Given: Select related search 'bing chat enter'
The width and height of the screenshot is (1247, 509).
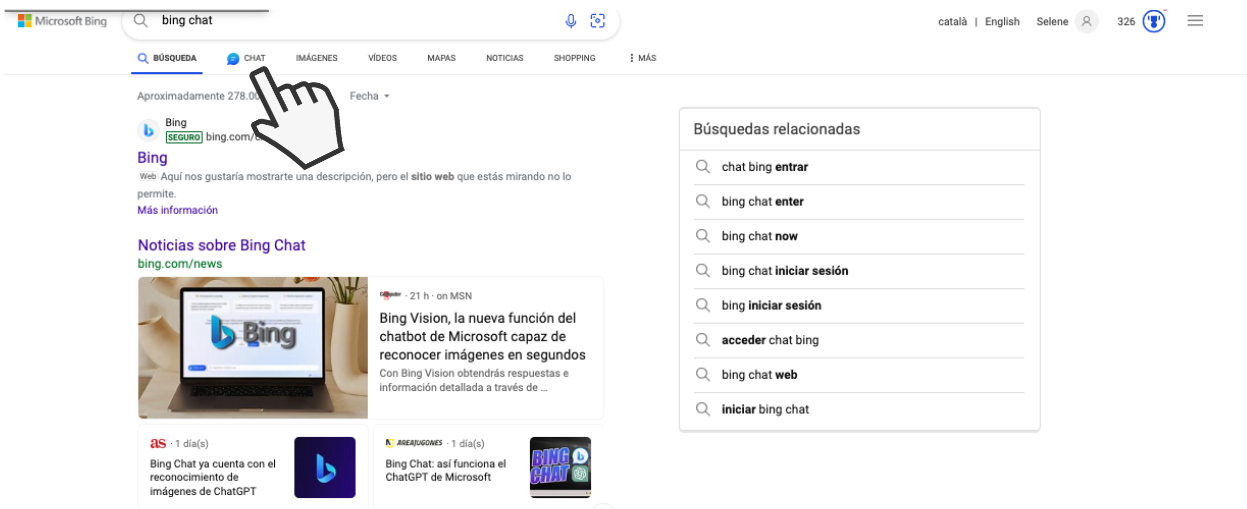Looking at the screenshot, I should click(x=763, y=201).
